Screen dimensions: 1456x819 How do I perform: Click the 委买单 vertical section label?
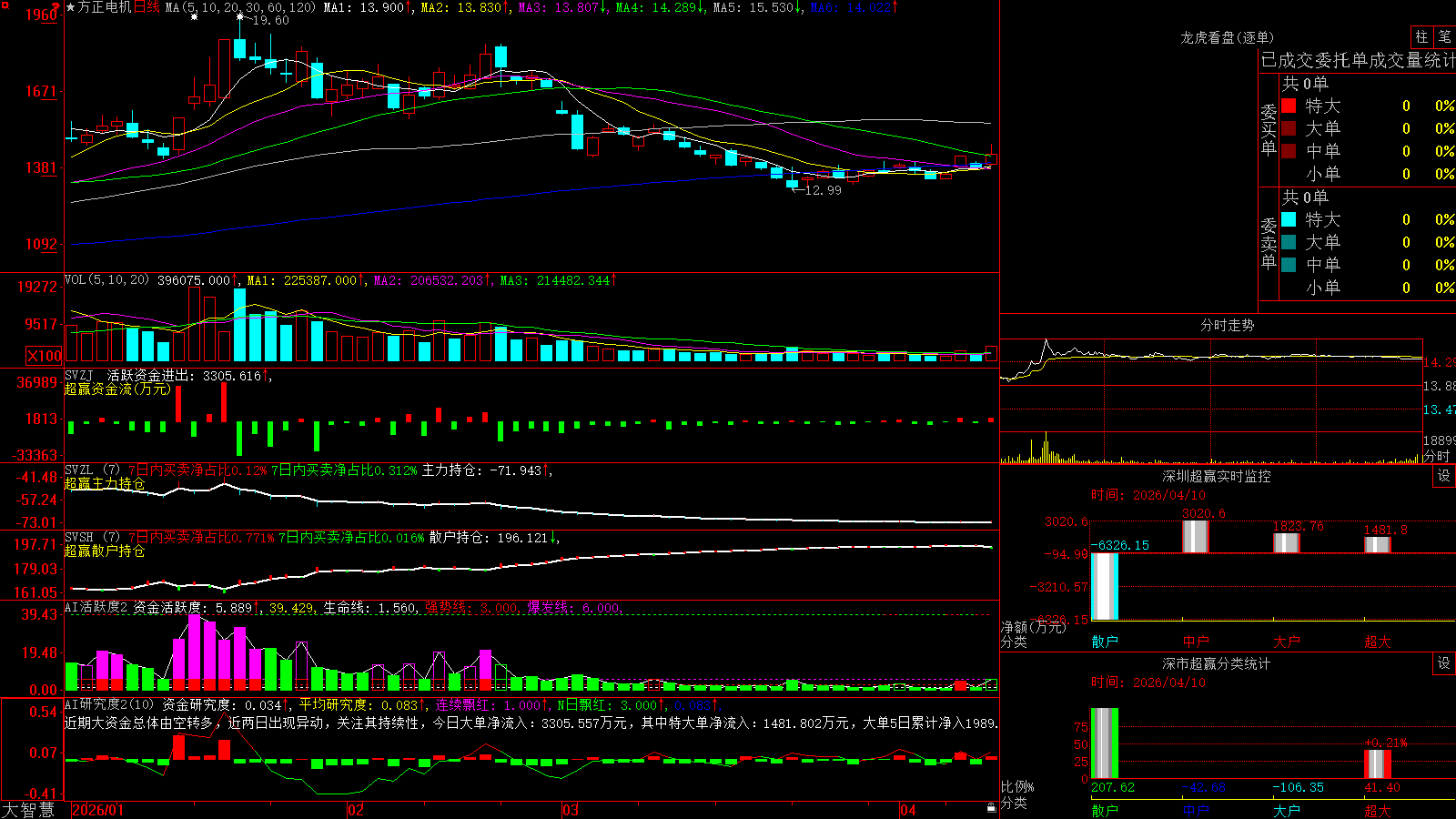tap(1269, 129)
